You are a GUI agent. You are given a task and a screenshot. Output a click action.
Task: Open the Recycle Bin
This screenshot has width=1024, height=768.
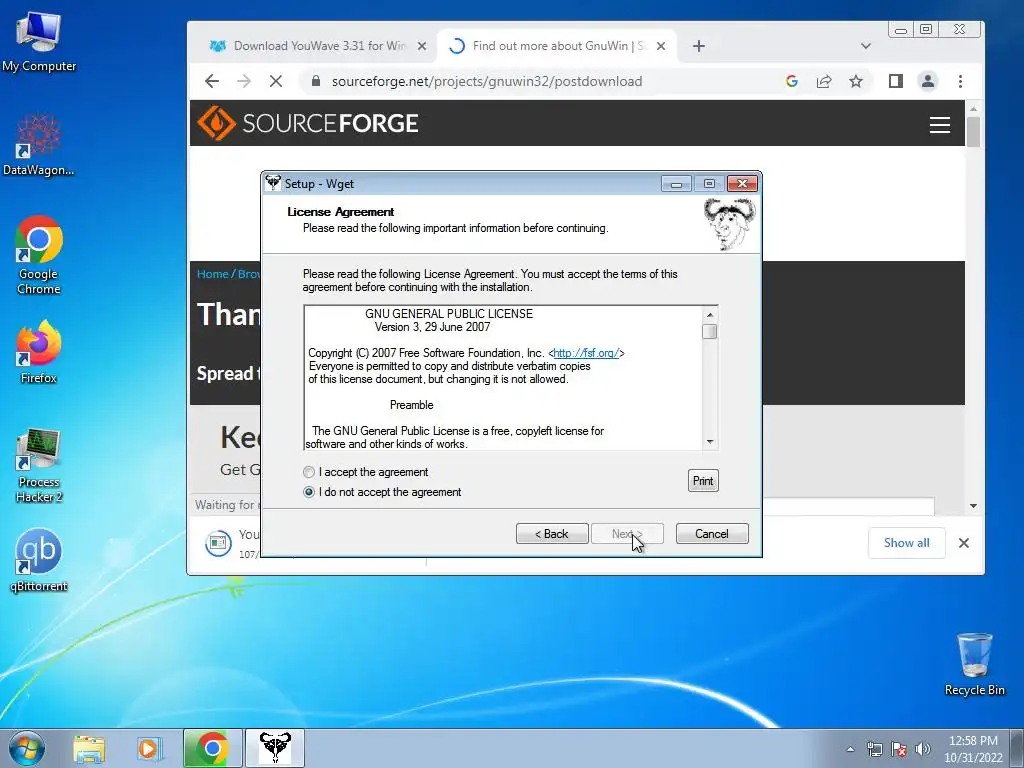974,664
